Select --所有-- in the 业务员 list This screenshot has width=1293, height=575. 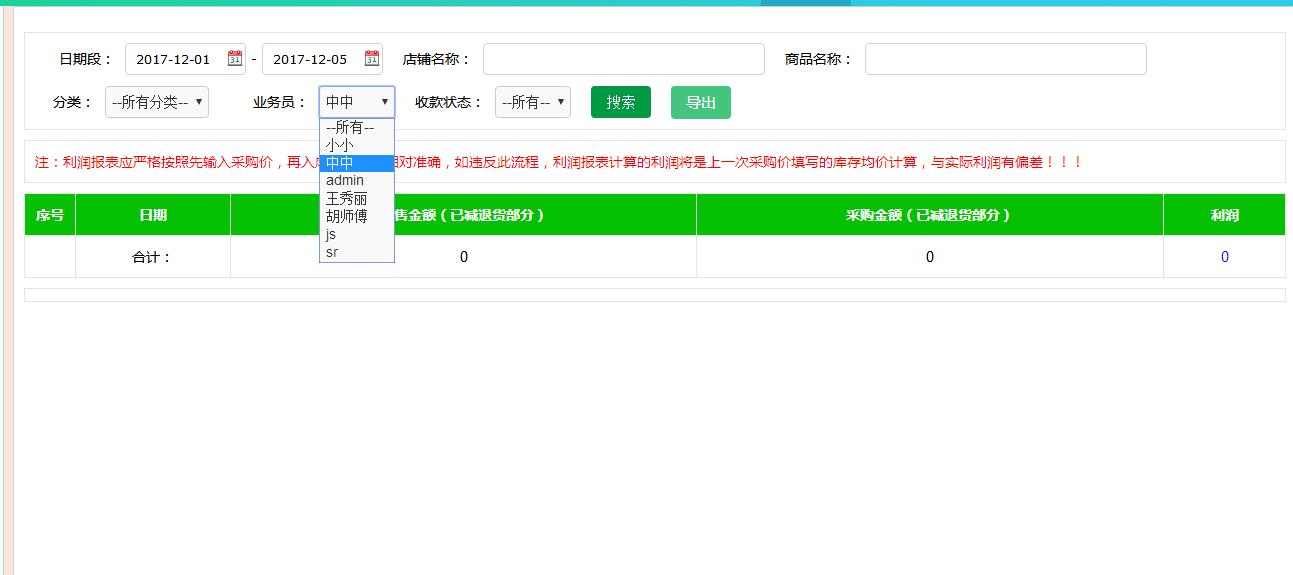coord(350,127)
